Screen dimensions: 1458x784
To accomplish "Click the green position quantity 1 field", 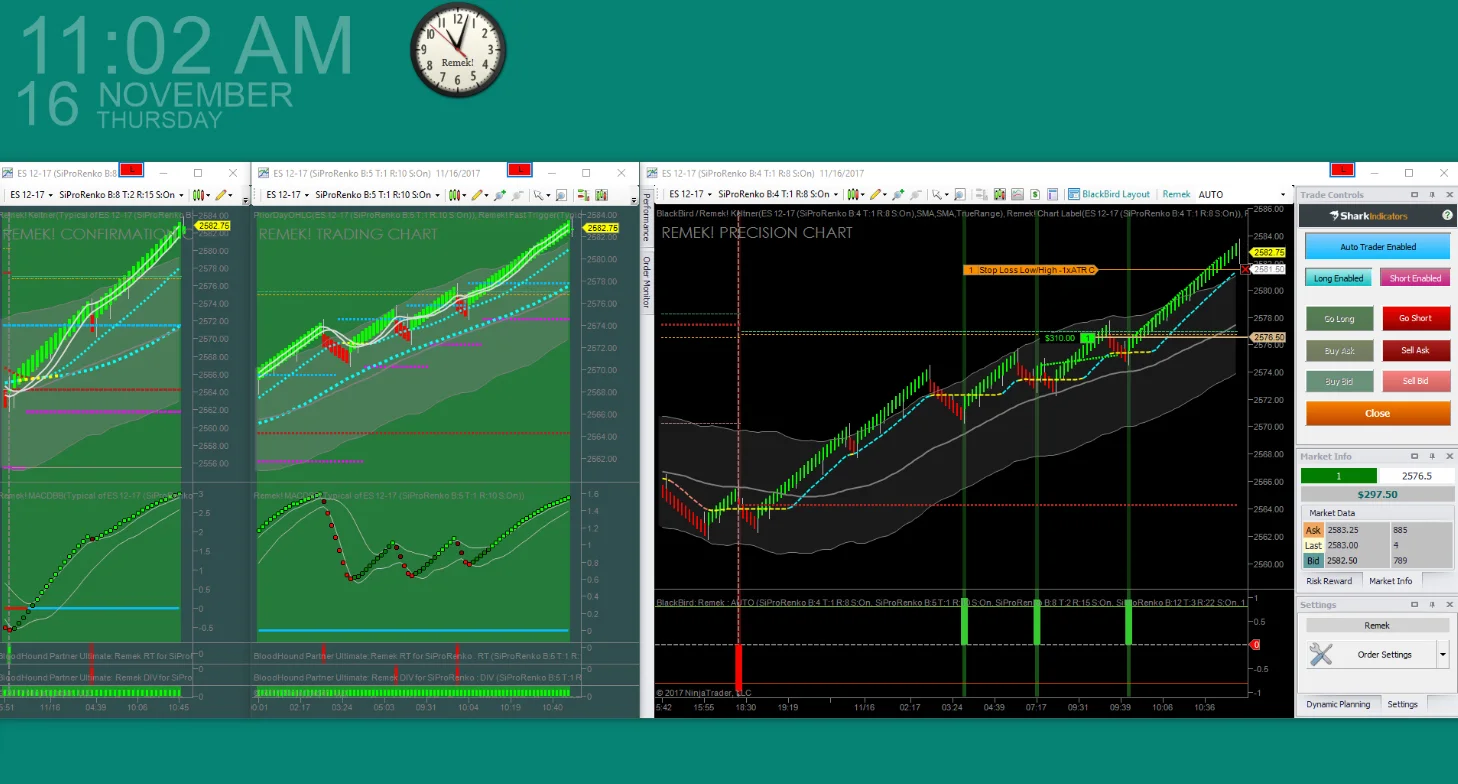I will pos(1339,476).
